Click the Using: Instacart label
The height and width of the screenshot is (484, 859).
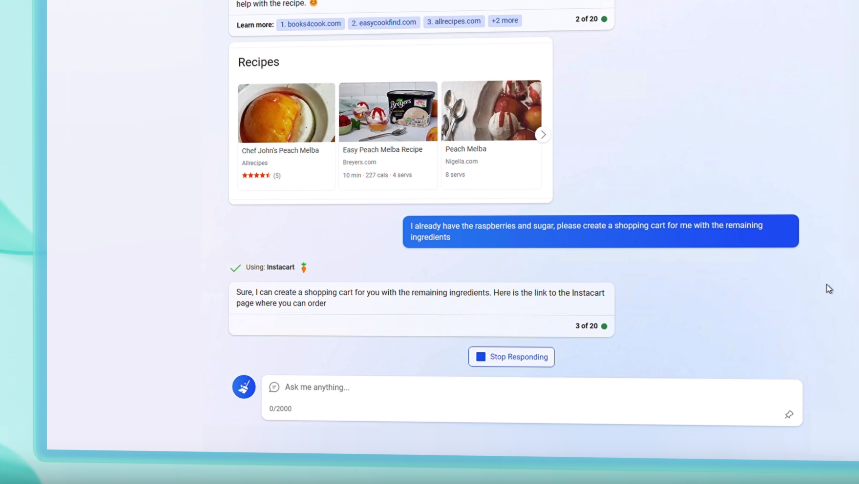(x=270, y=267)
